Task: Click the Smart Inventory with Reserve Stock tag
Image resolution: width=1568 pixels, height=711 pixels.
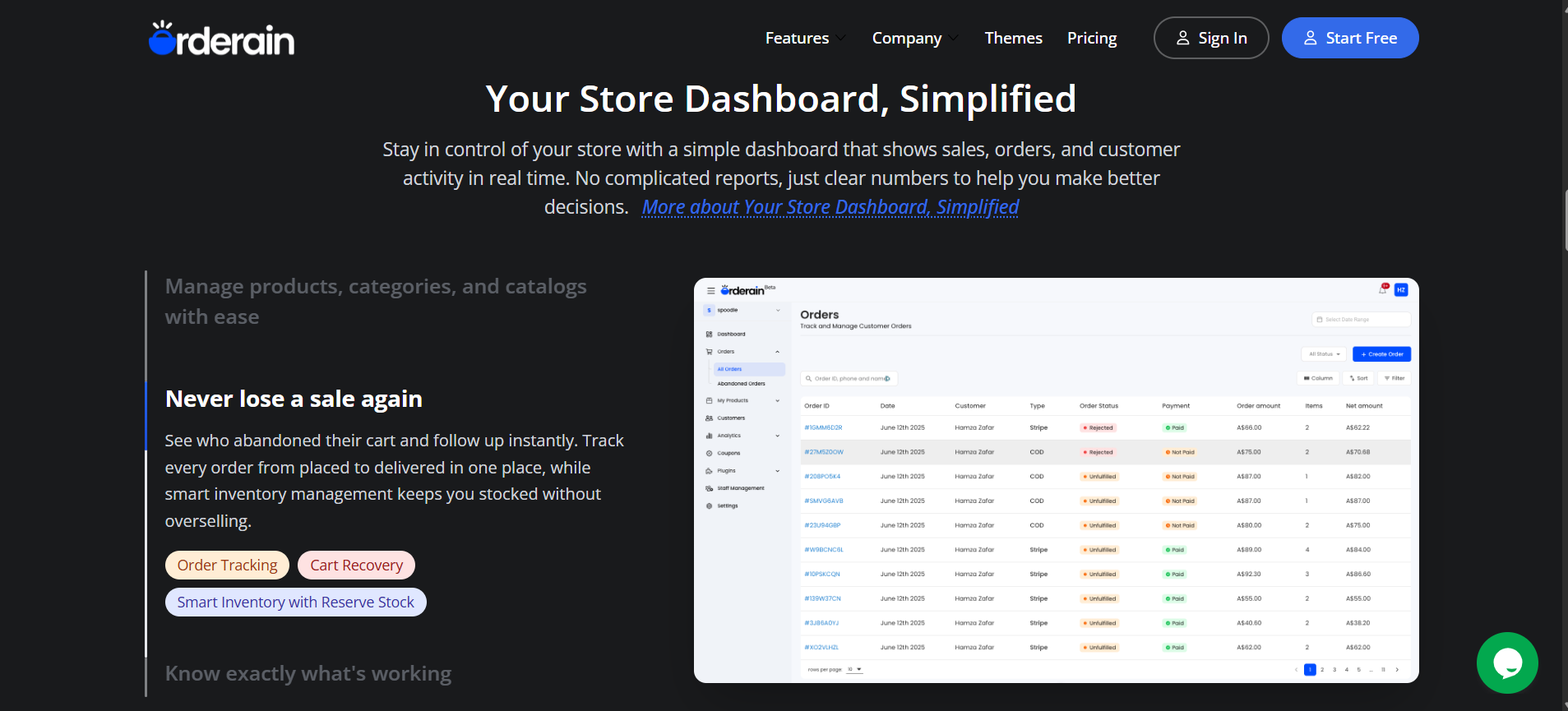Action: [296, 602]
